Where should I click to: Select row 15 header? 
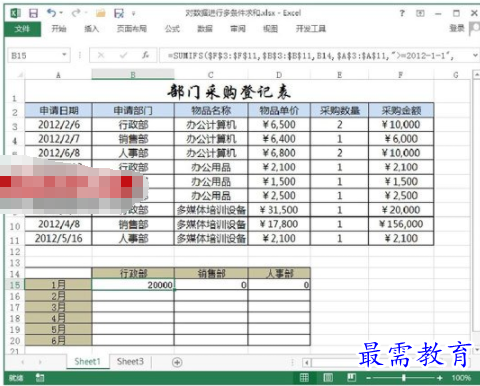pos(15,285)
